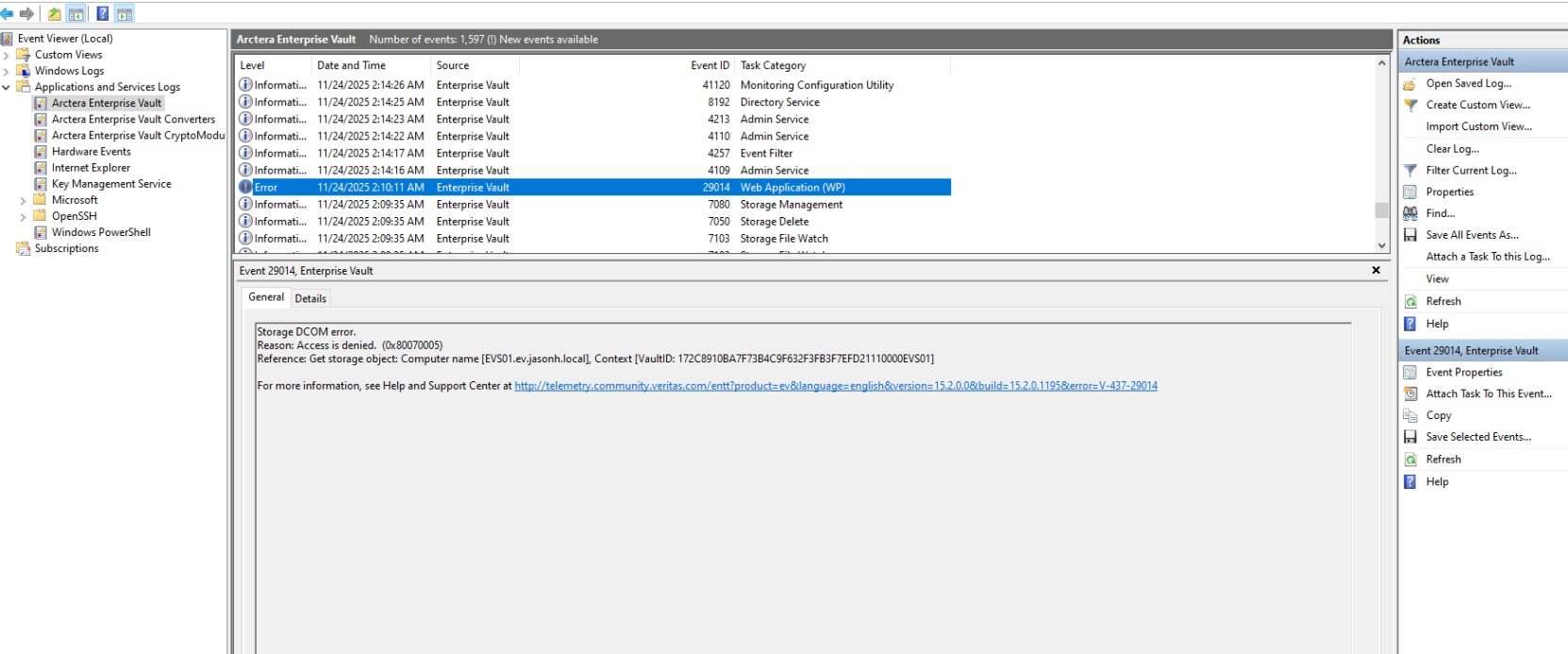Click the Attach Task To This Event icon
The width and height of the screenshot is (1568, 654).
pos(1410,394)
